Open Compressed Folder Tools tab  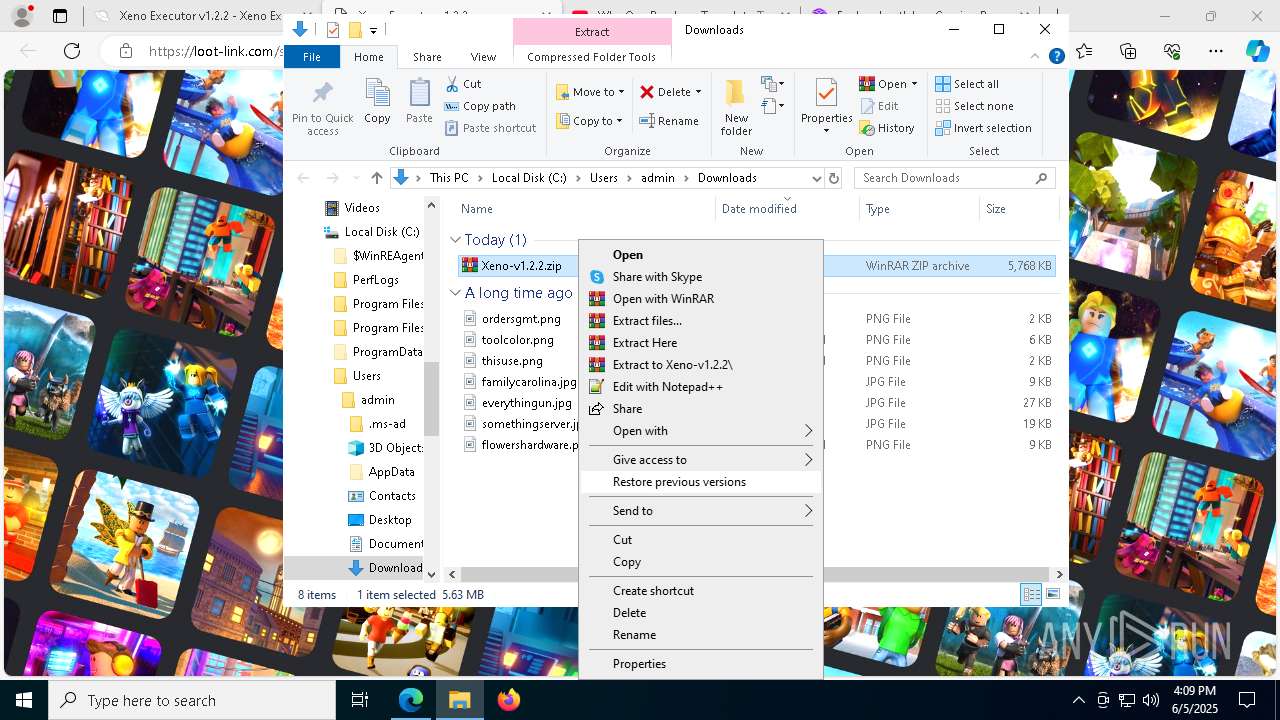[591, 57]
